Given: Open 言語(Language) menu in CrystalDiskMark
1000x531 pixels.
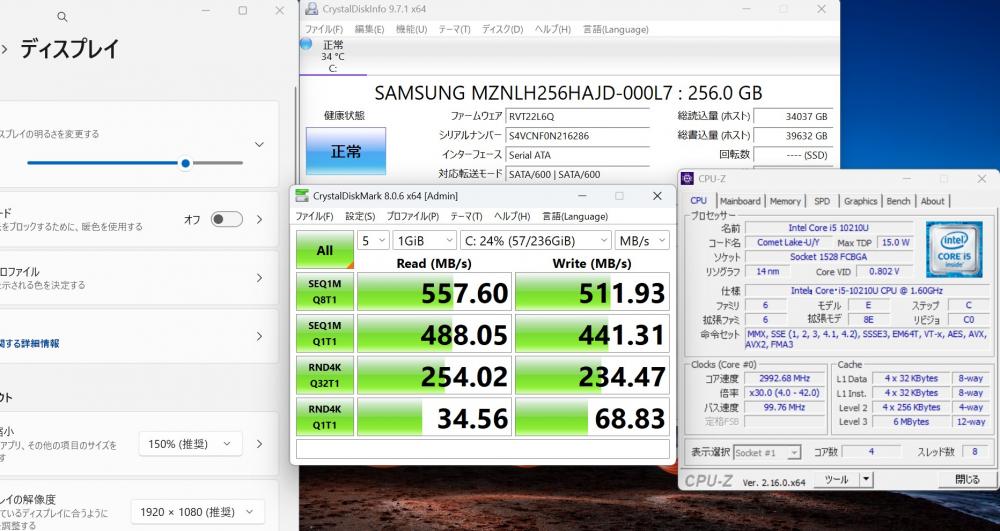Looking at the screenshot, I should point(575,216).
